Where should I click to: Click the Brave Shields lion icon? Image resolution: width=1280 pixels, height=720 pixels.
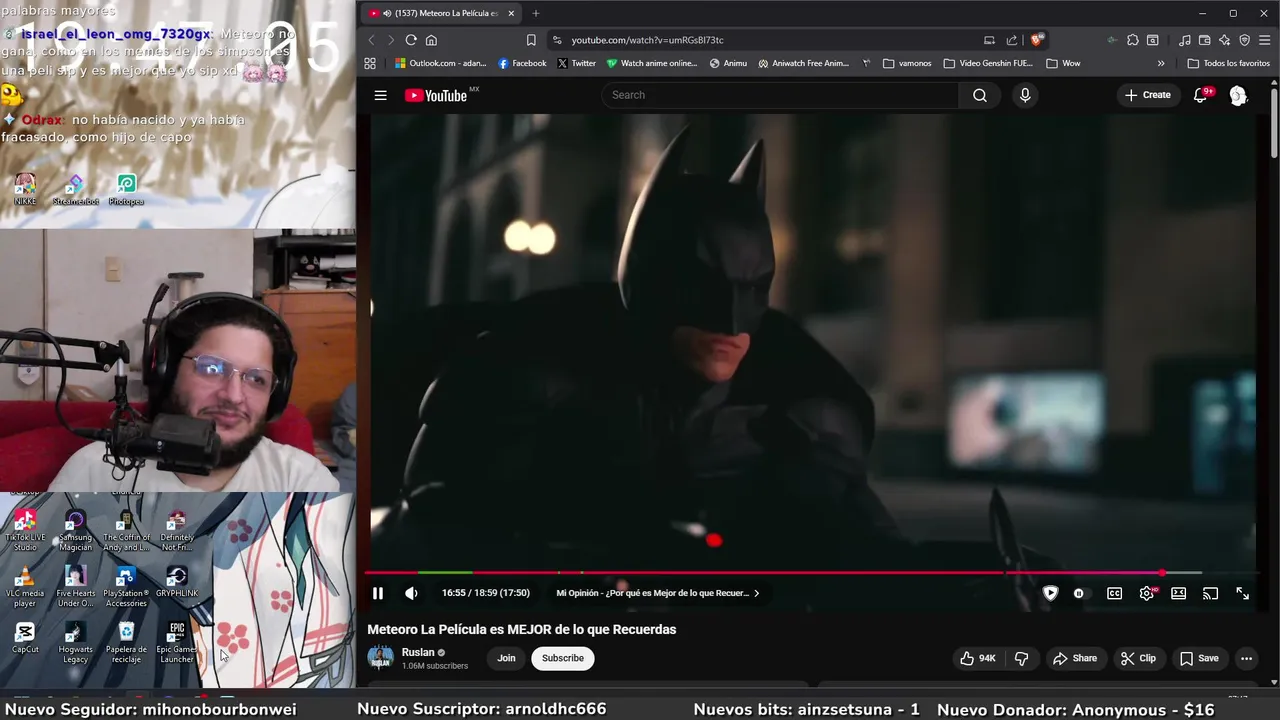1037,40
